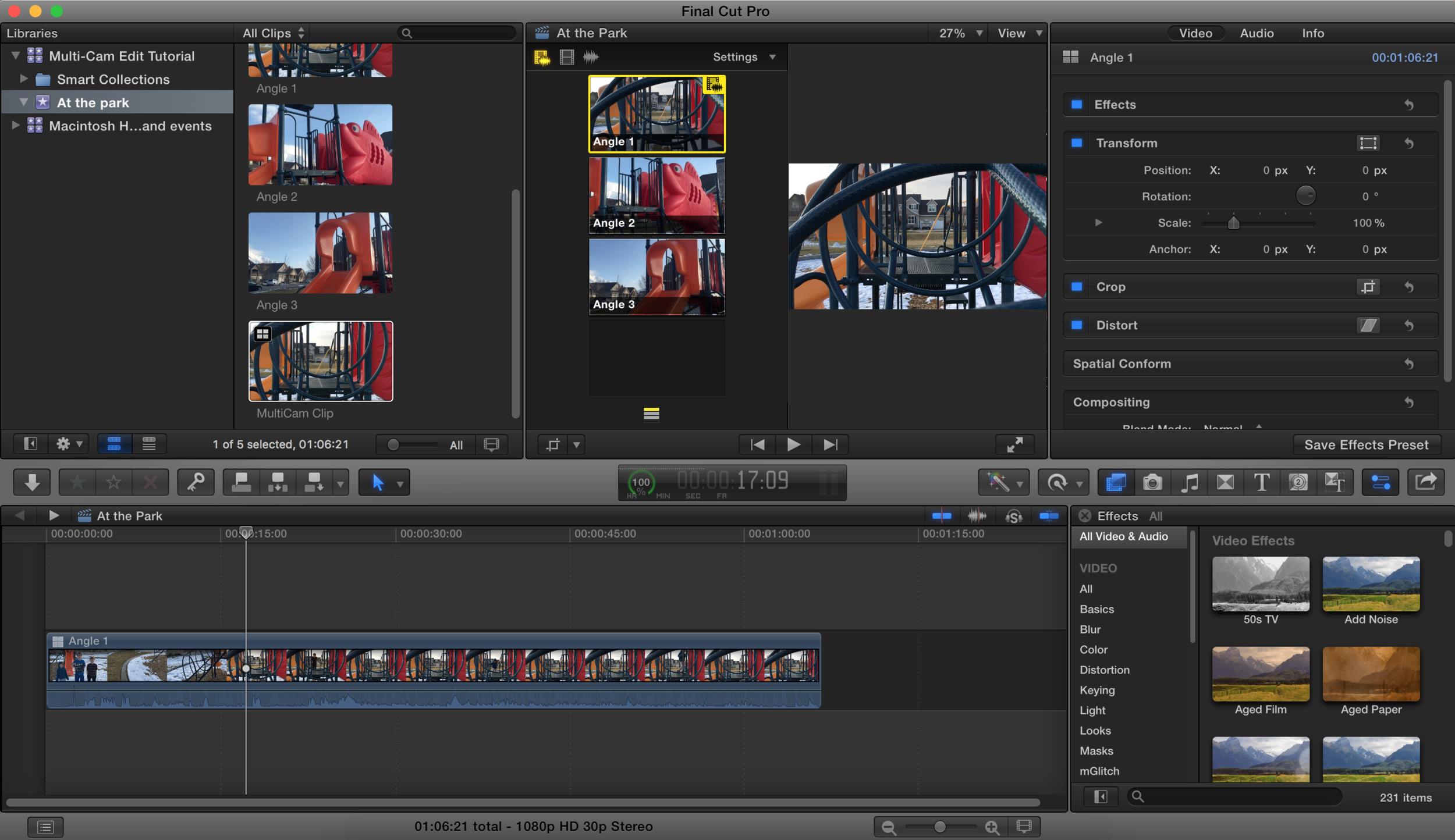Screen dimensions: 1455x840
Task: Open the Transitions Browser icon
Action: (x=1225, y=482)
